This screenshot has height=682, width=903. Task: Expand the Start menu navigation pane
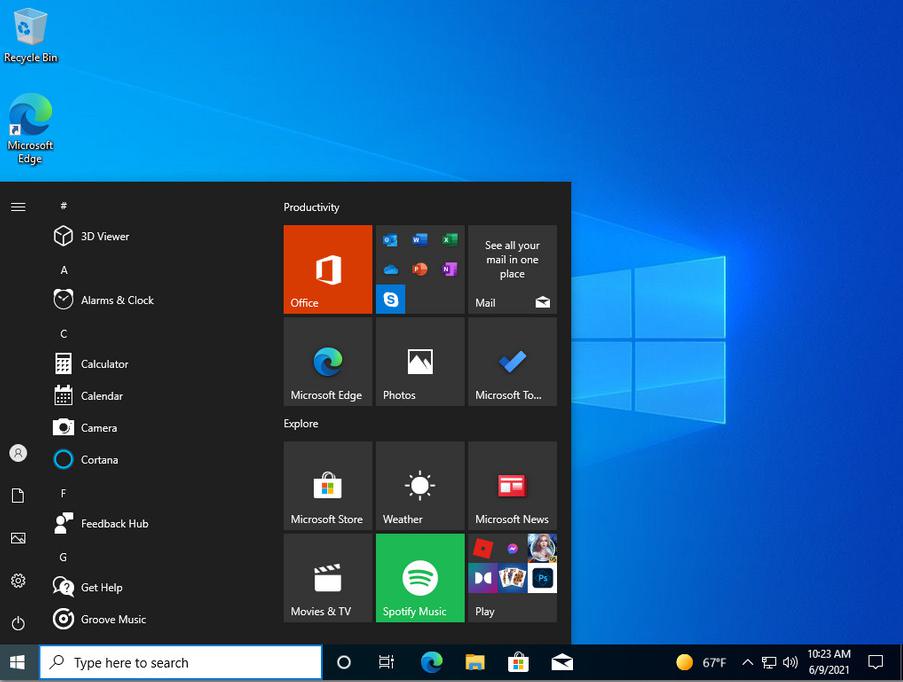[x=17, y=206]
